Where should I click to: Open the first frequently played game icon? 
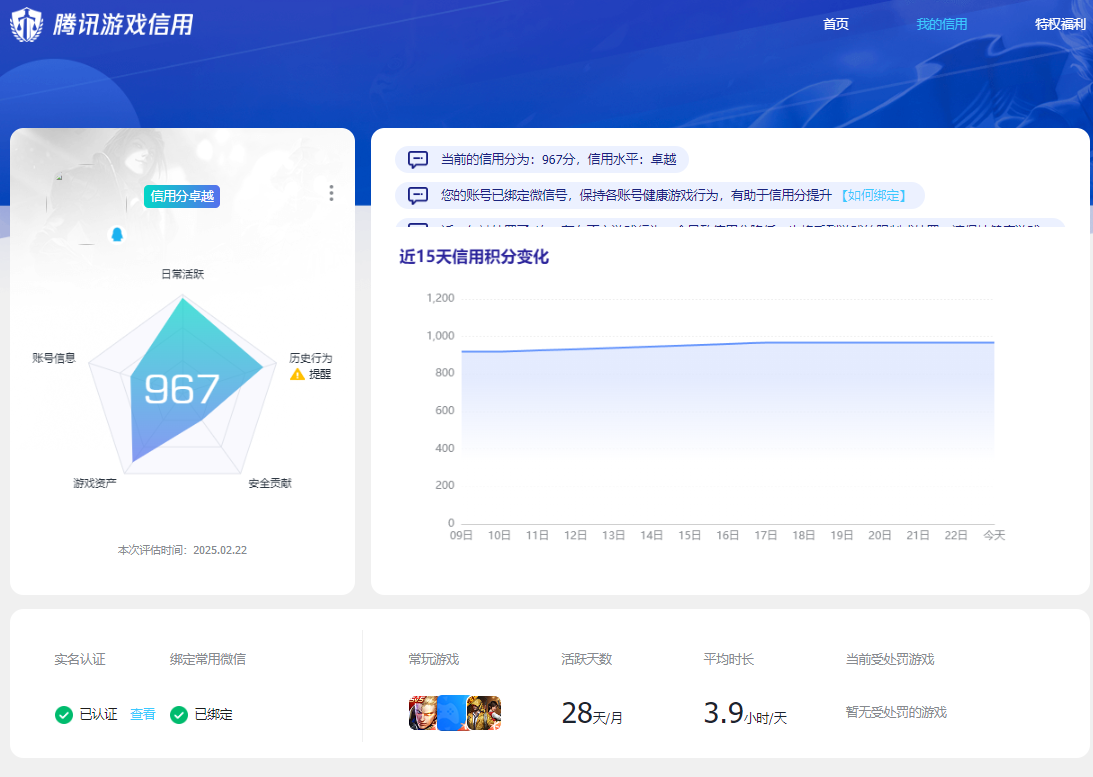point(423,713)
